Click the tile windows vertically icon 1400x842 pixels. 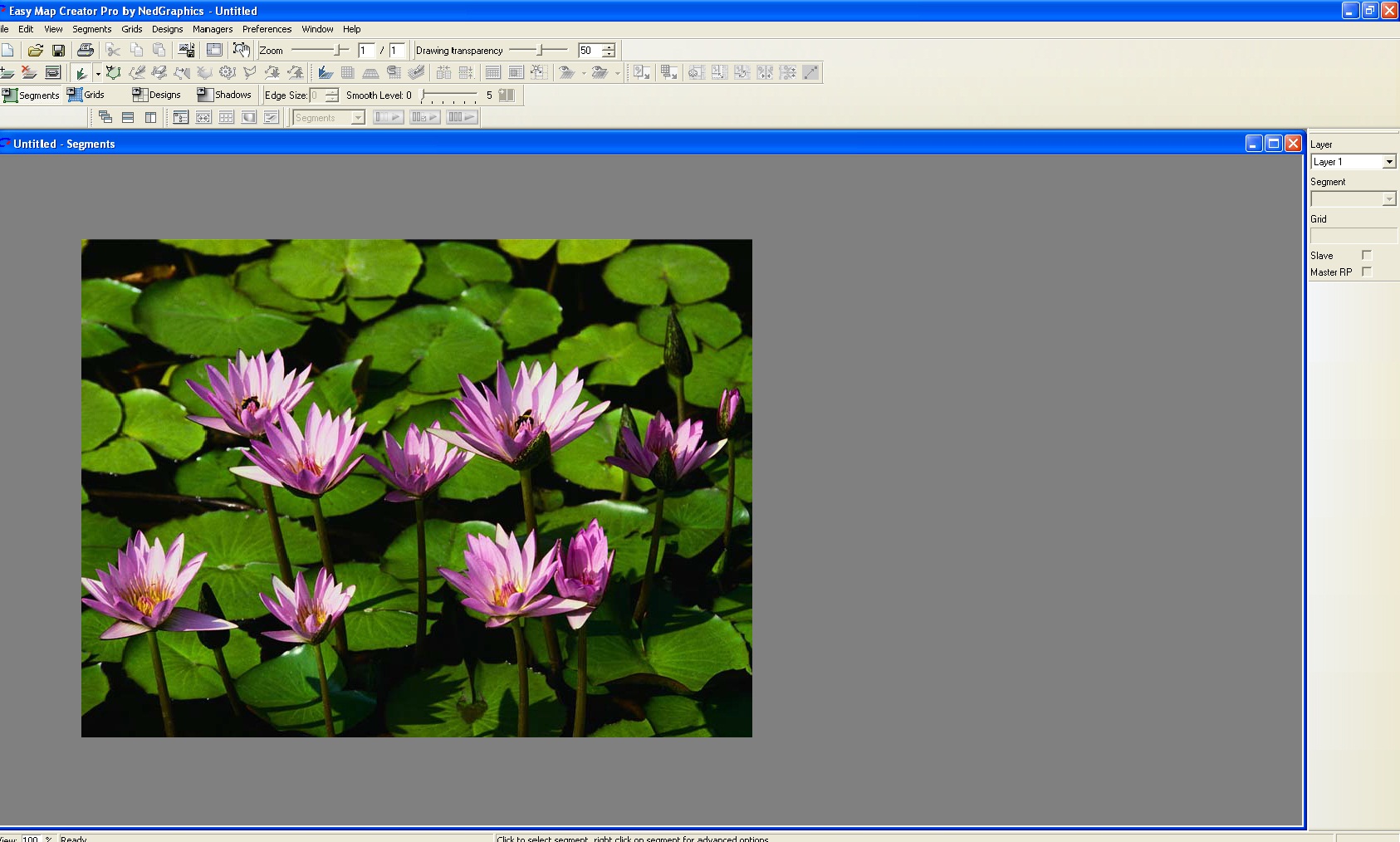[x=150, y=117]
